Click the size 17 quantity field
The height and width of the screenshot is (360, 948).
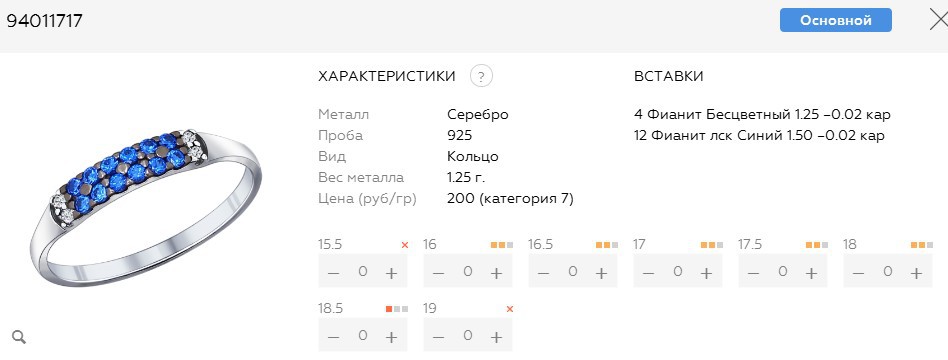pyautogui.click(x=678, y=271)
